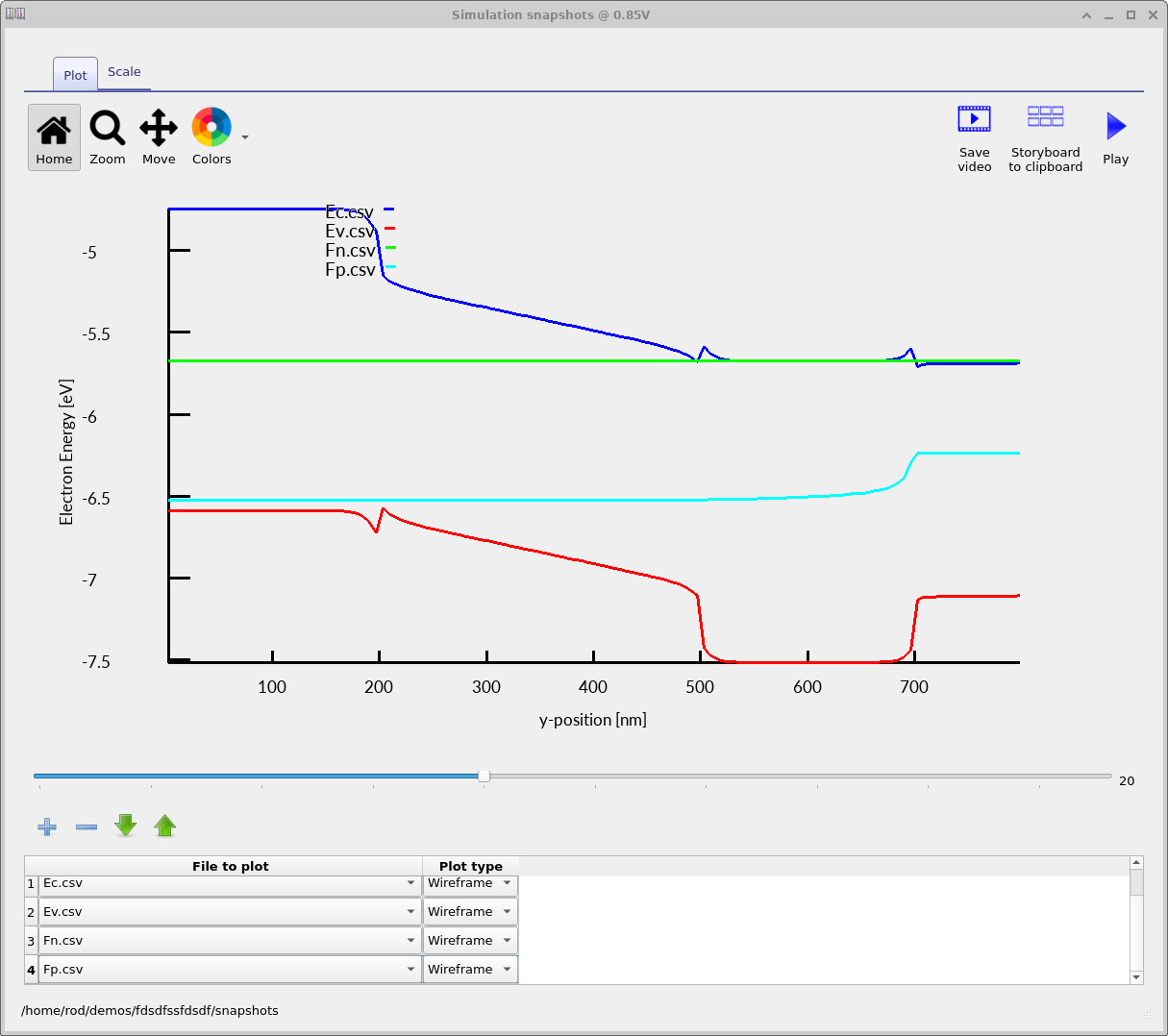Viewport: 1168px width, 1036px height.
Task: Maximize the Simulation snapshots window
Action: coord(1131,15)
